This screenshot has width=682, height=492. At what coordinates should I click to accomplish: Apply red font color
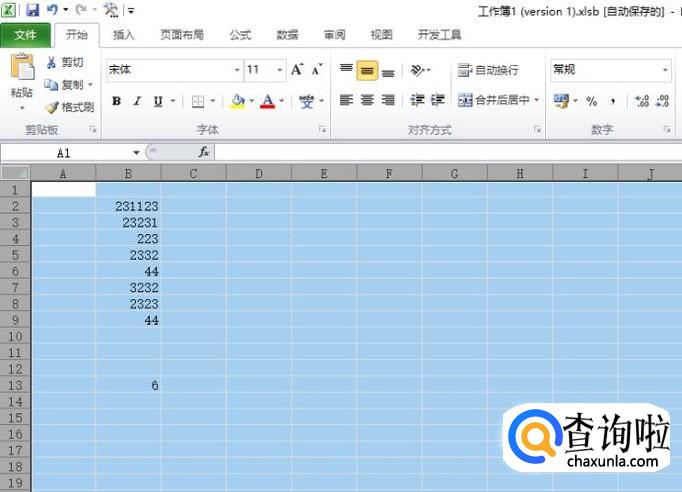(267, 101)
